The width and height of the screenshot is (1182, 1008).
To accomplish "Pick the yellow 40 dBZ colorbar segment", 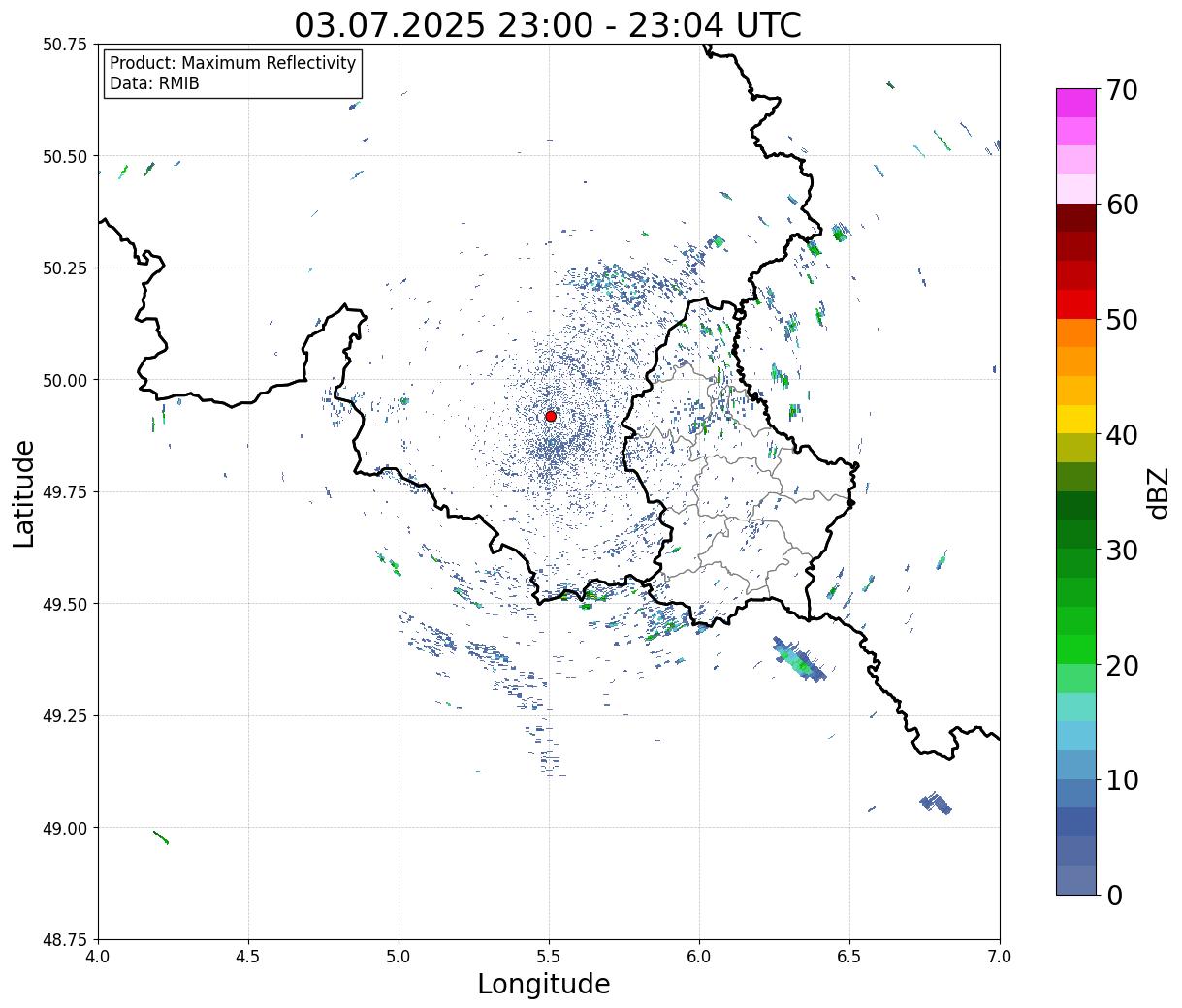I will point(1076,419).
